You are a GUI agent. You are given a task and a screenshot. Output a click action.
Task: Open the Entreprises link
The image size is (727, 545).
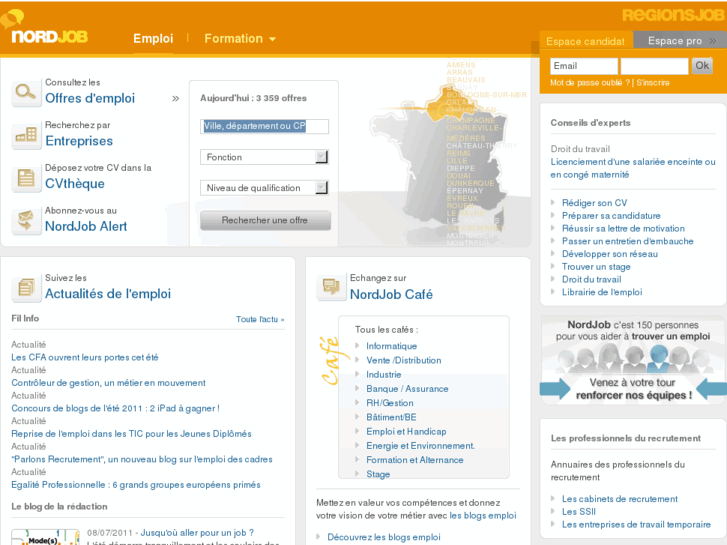79,141
